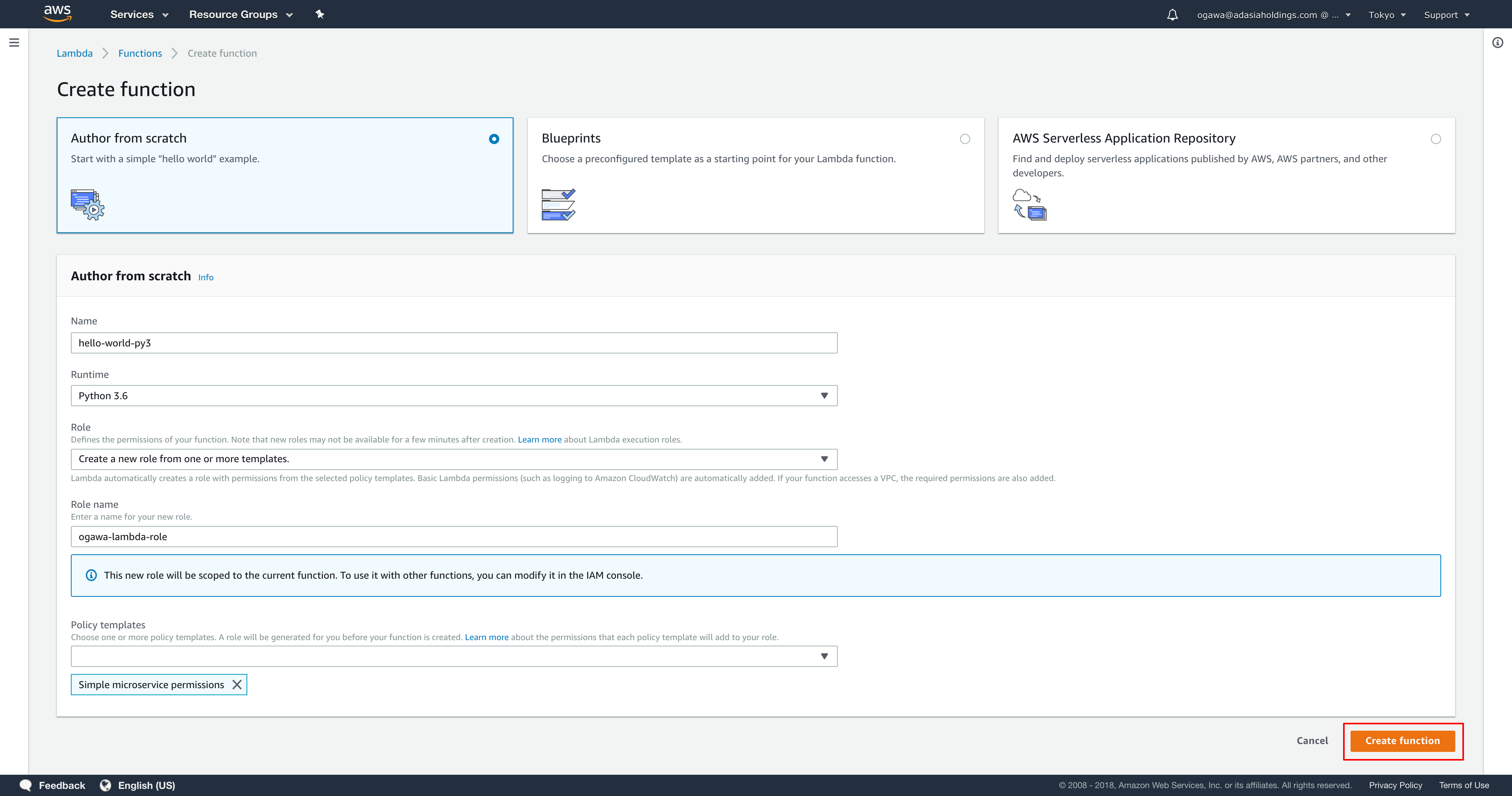This screenshot has height=796, width=1512.
Task: Select the Blueprints radio button
Action: 964,139
